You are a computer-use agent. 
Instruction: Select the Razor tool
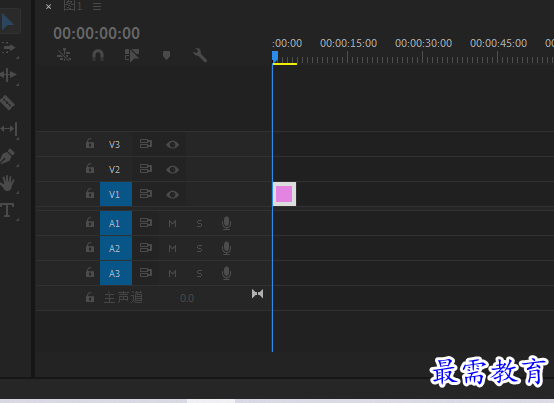(8, 103)
